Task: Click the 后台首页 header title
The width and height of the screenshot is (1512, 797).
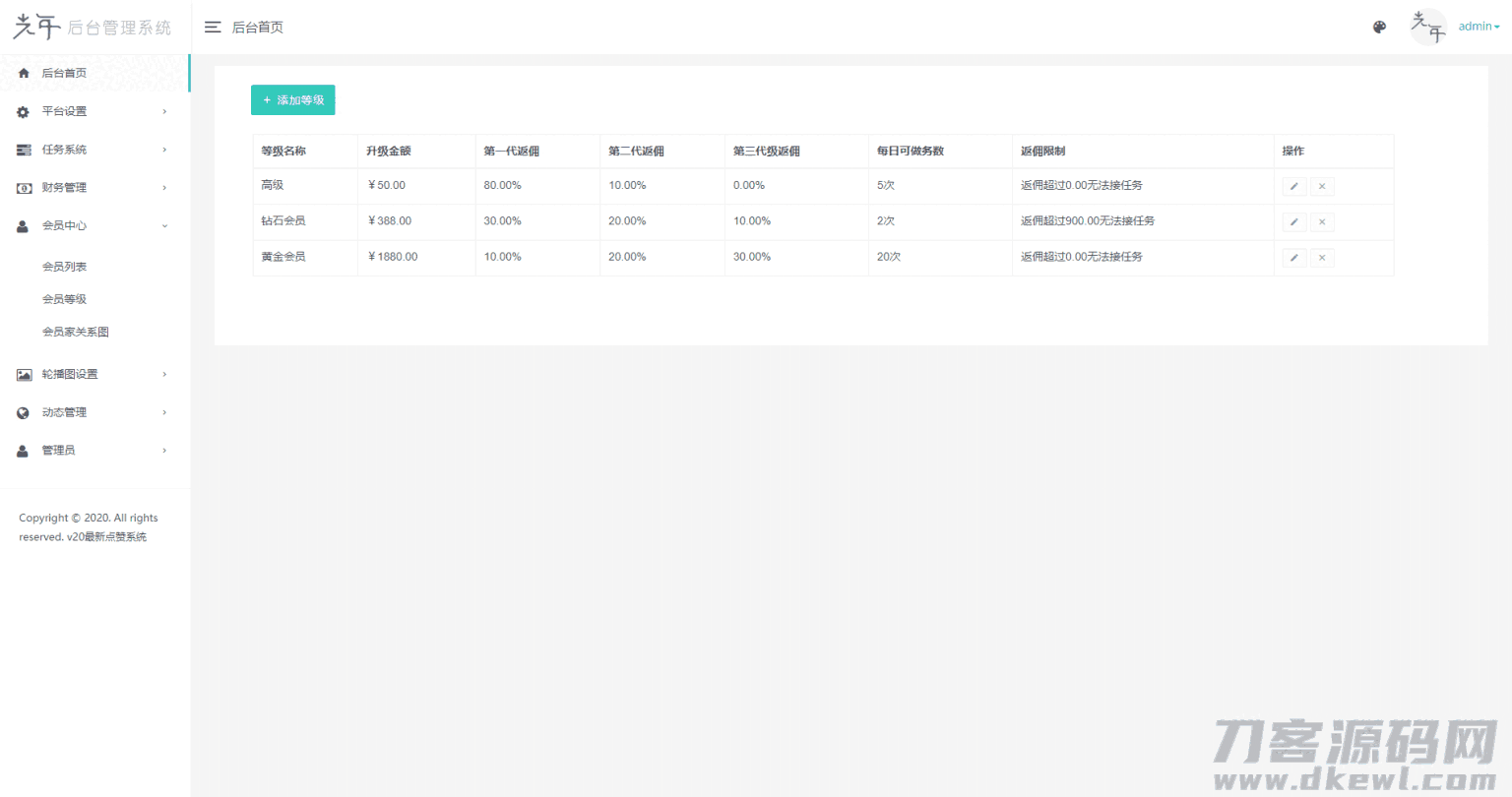Action: [x=258, y=28]
